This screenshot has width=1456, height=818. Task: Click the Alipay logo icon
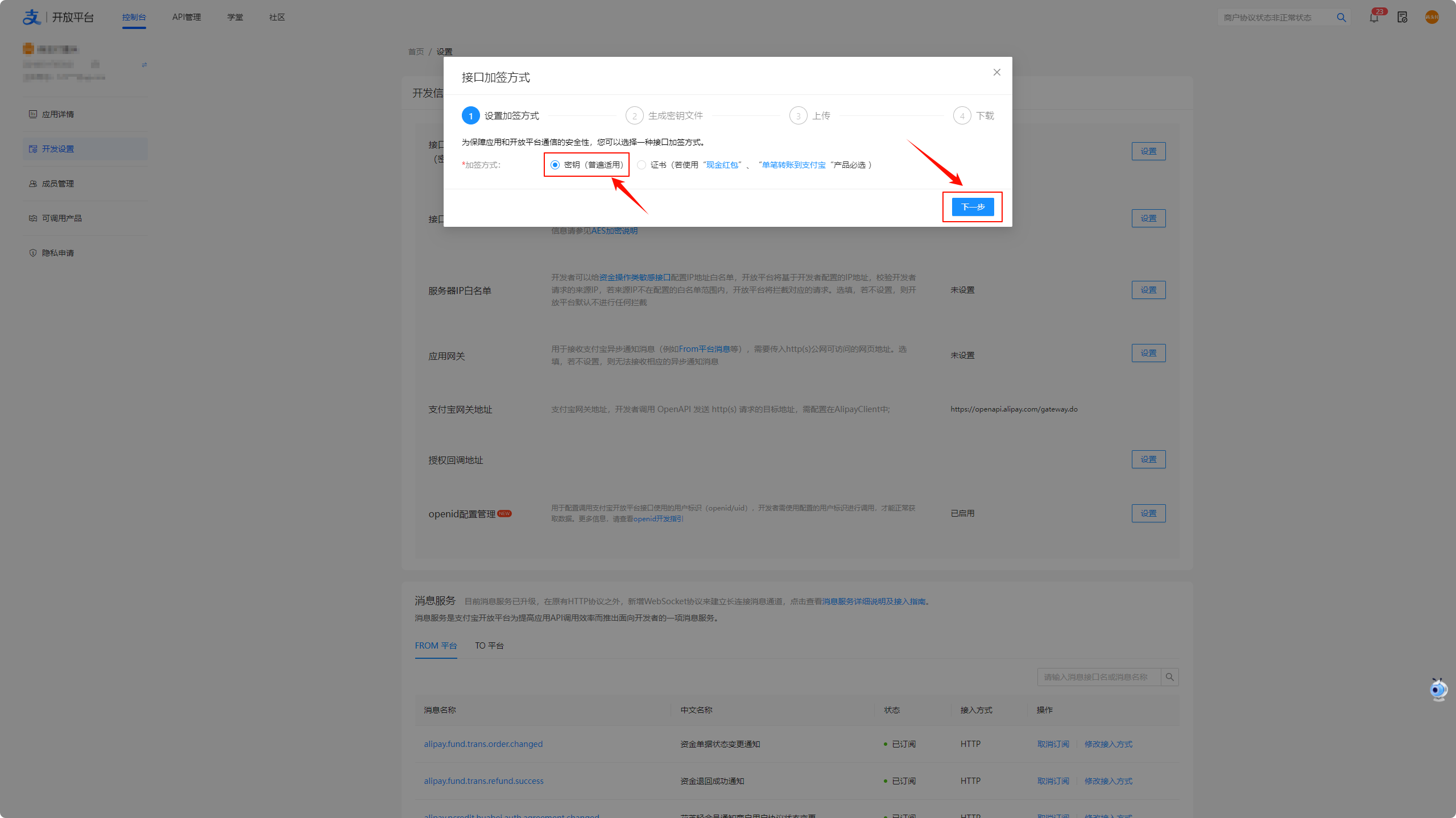(32, 17)
